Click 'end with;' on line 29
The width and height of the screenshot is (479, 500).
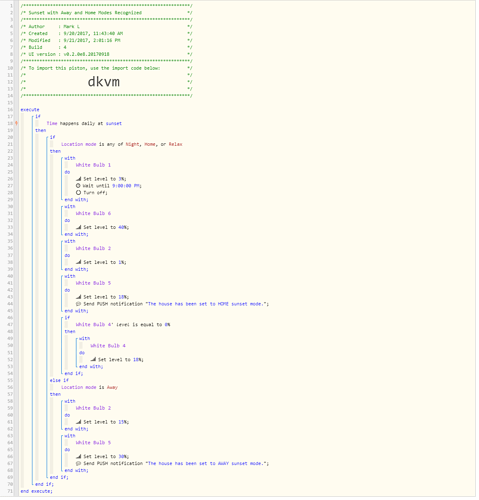click(x=76, y=200)
